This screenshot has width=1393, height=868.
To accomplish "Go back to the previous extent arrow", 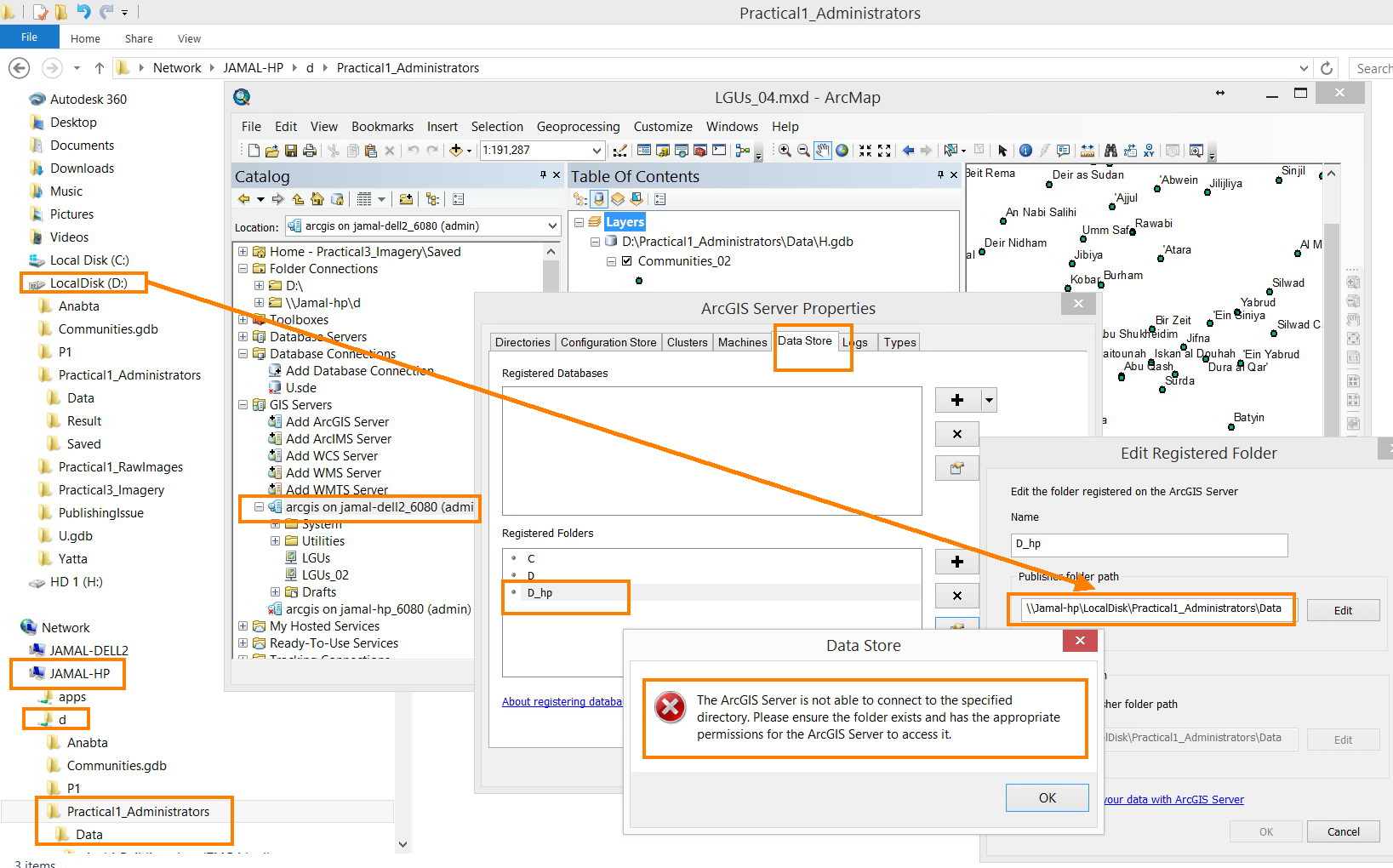I will (908, 151).
